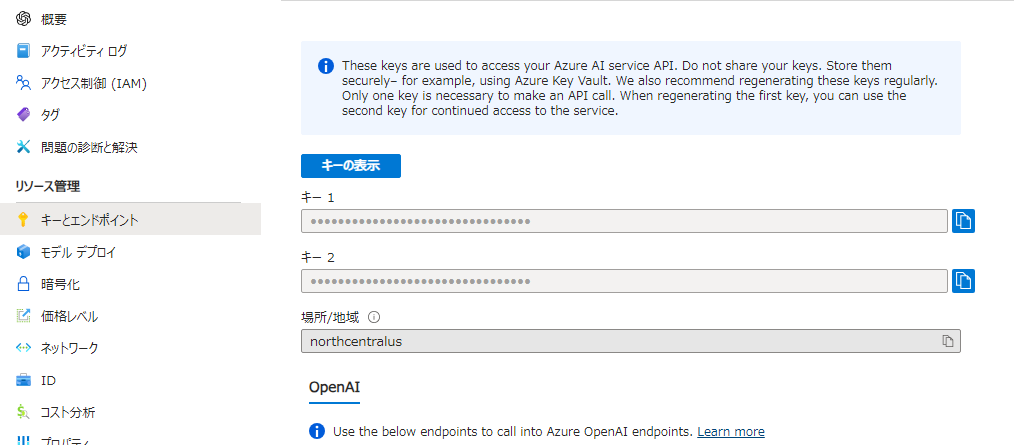The width and height of the screenshot is (1014, 445).
Task: Copy the northcentralus region value
Action: tap(947, 341)
